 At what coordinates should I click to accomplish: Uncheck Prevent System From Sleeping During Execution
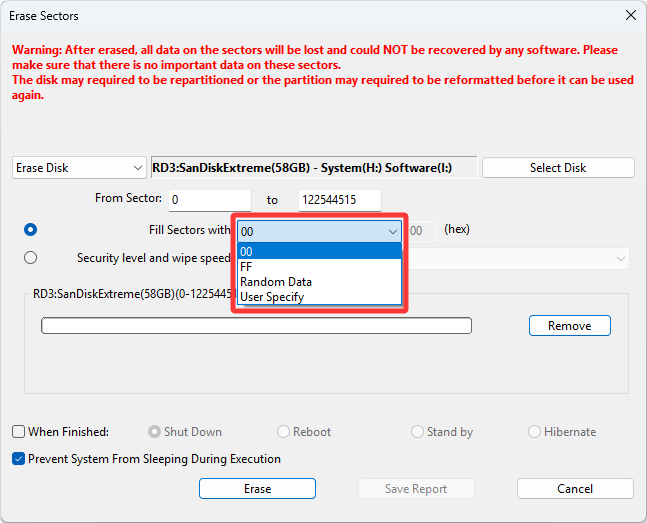19,459
